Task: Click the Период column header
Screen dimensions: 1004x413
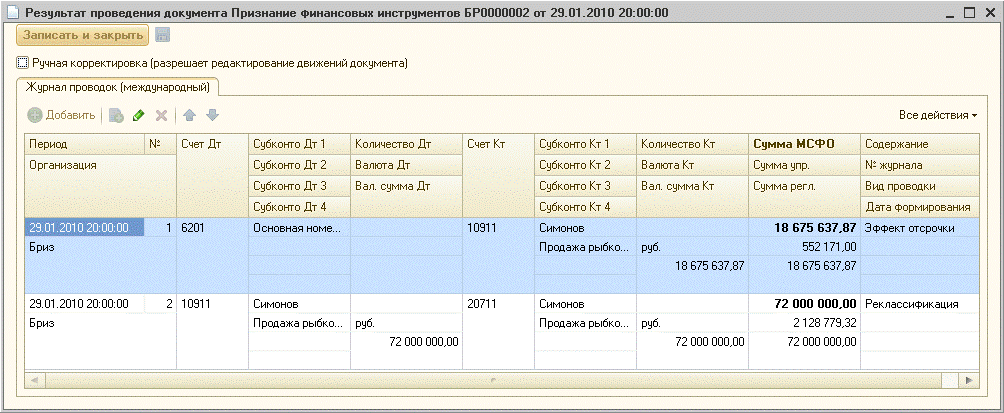Action: point(84,144)
